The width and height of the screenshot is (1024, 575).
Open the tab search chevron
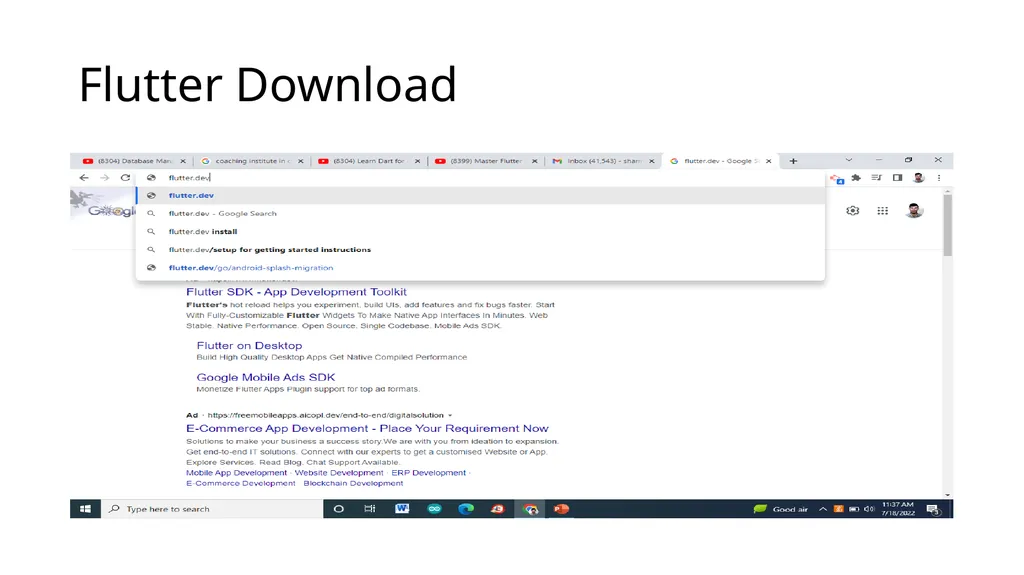(x=848, y=160)
